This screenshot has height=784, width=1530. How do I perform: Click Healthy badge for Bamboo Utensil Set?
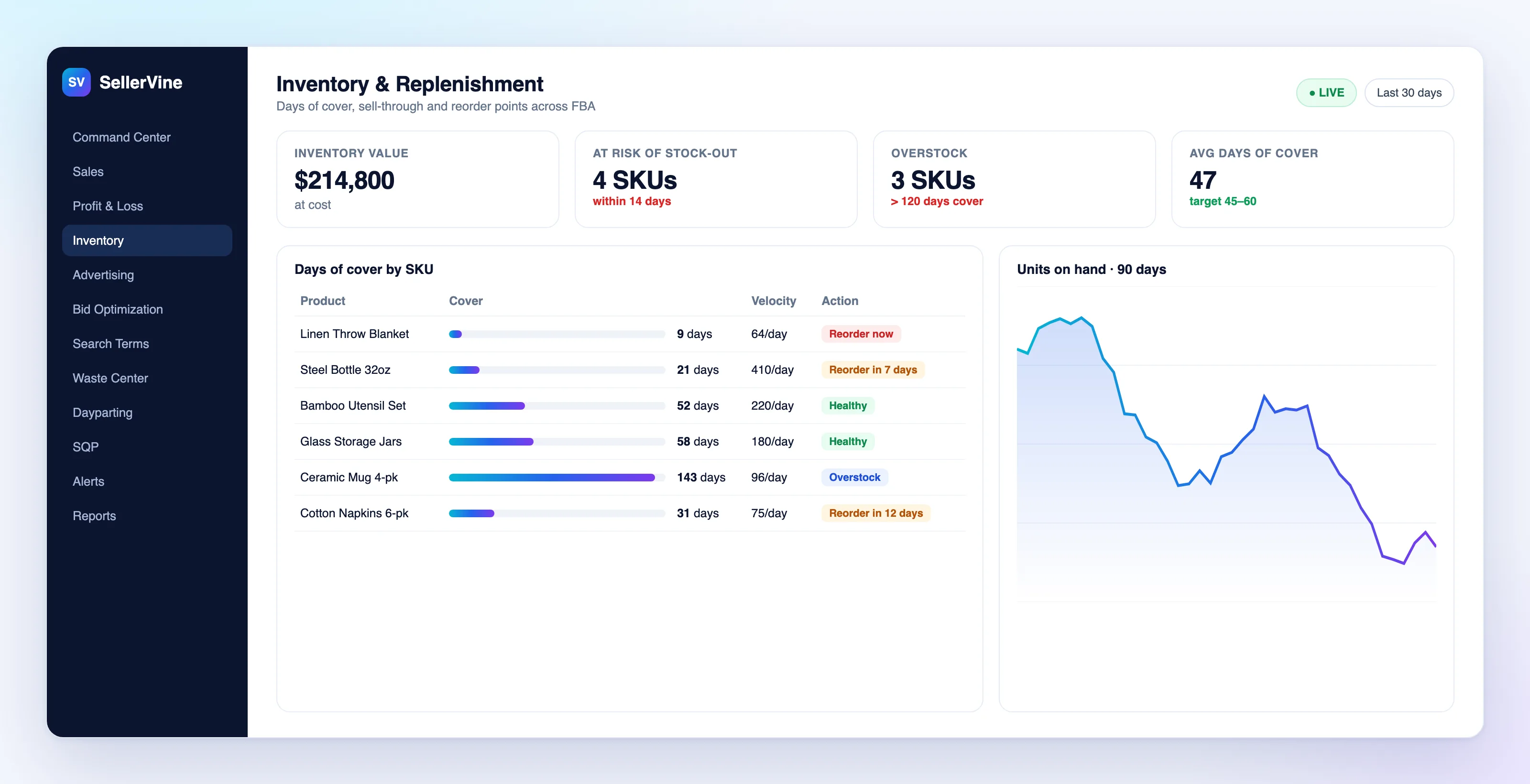[848, 406]
